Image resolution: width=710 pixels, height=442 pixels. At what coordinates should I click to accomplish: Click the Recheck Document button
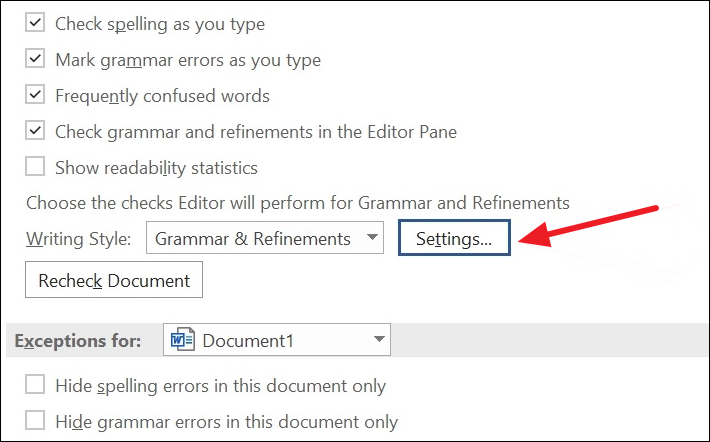click(x=114, y=279)
